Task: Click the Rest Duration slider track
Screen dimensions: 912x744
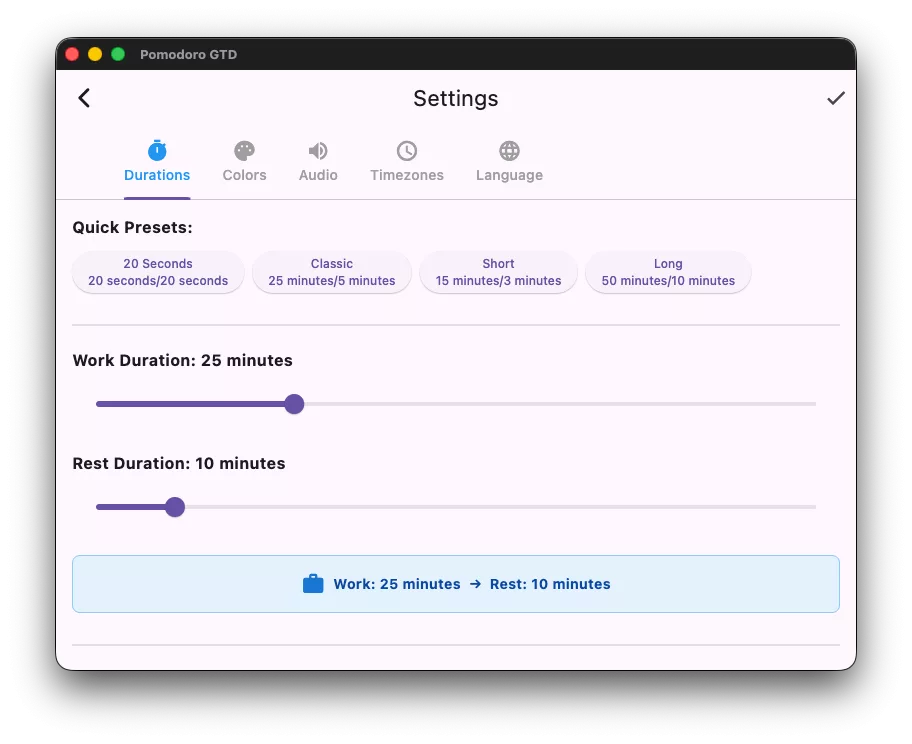Action: click(456, 507)
